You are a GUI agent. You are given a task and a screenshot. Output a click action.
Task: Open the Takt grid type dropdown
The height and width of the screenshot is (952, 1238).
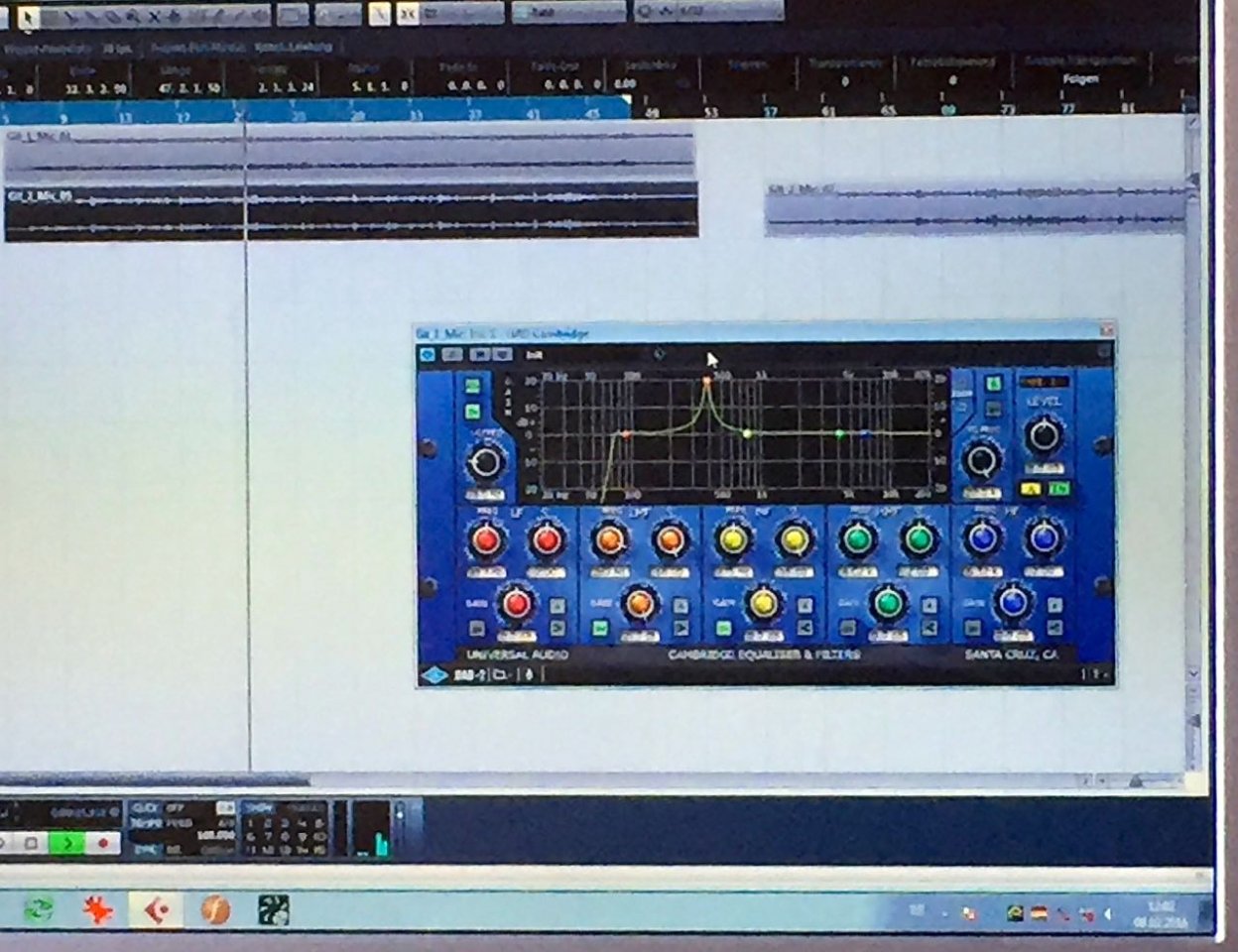pos(569,13)
